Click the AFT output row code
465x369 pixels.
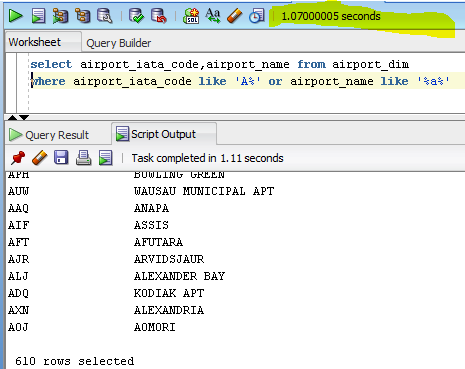coord(19,242)
